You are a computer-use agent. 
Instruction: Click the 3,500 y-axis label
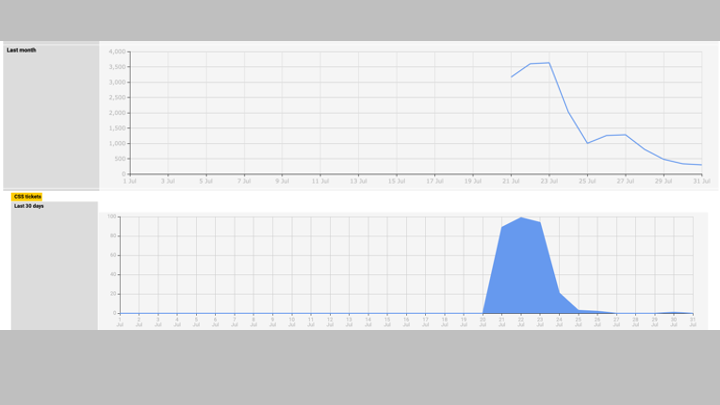click(x=117, y=67)
